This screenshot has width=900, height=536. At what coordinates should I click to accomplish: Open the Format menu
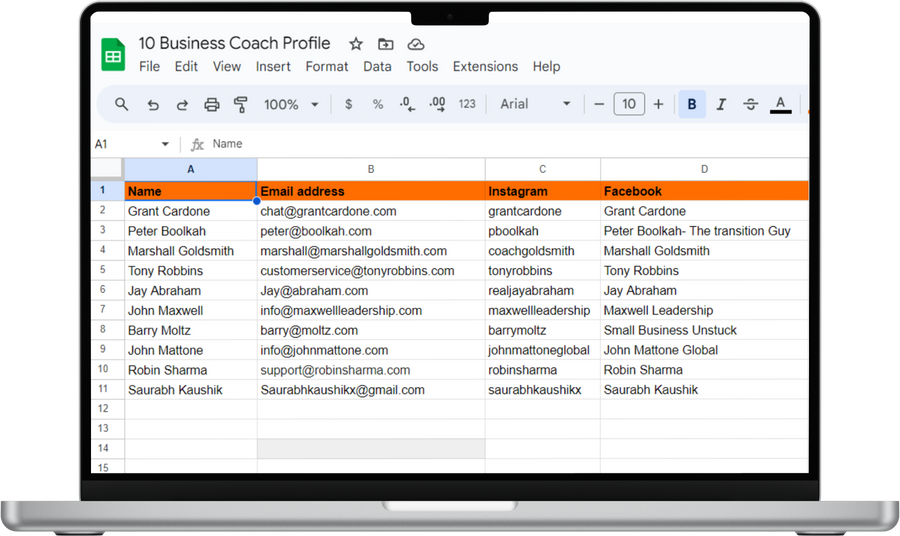327,67
